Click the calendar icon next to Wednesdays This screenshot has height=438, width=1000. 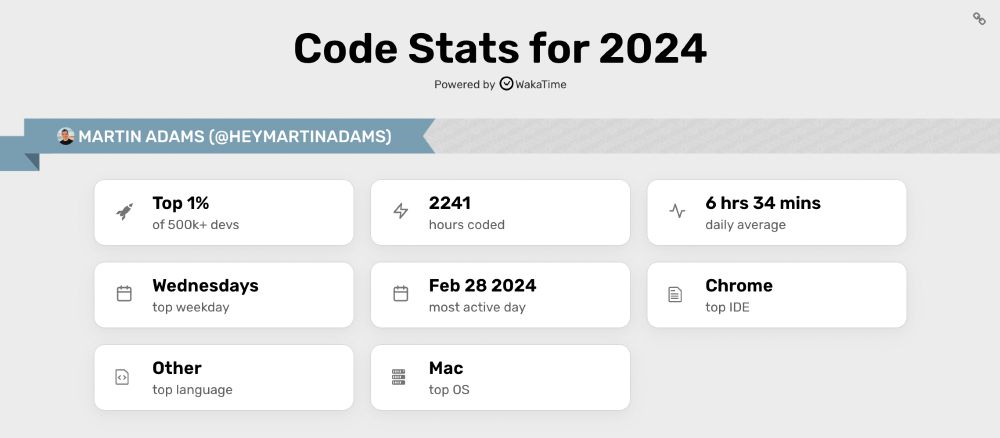click(124, 294)
